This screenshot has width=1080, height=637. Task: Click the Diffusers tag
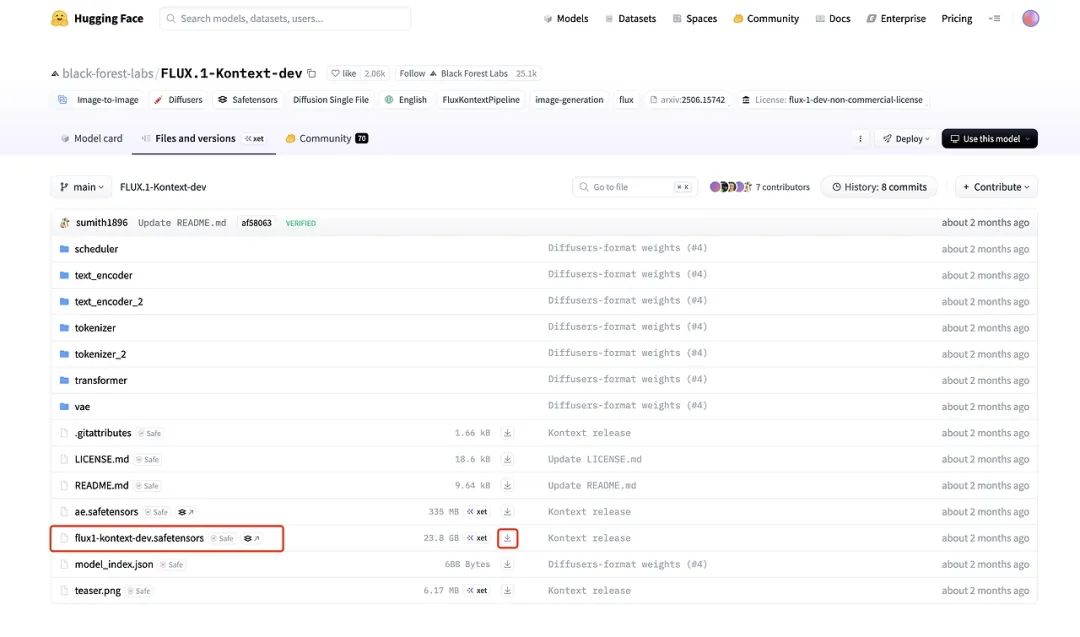178,100
